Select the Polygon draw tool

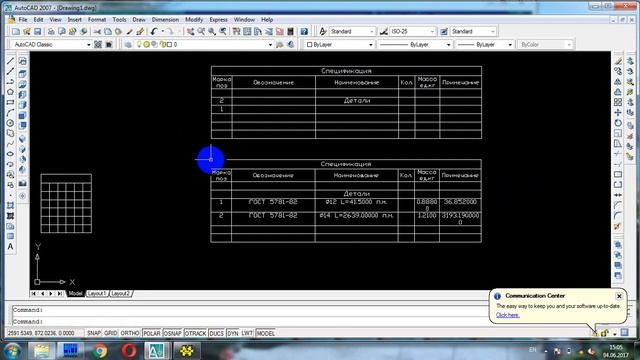click(11, 92)
